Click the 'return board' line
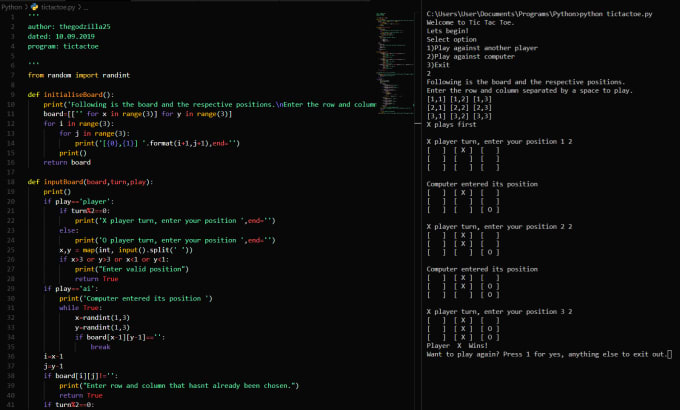This screenshot has height=410, width=680. point(67,162)
